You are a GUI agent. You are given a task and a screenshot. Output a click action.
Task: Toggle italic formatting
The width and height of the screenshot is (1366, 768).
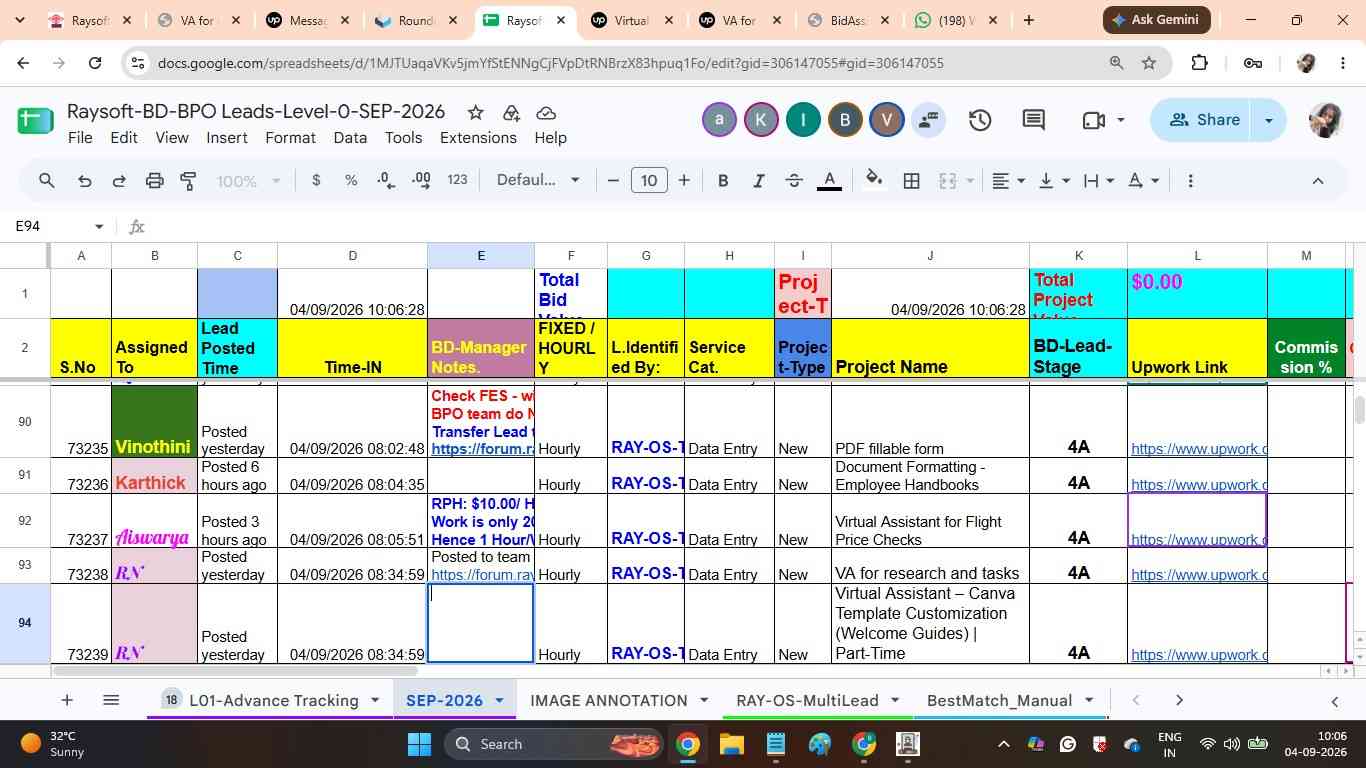pos(759,181)
